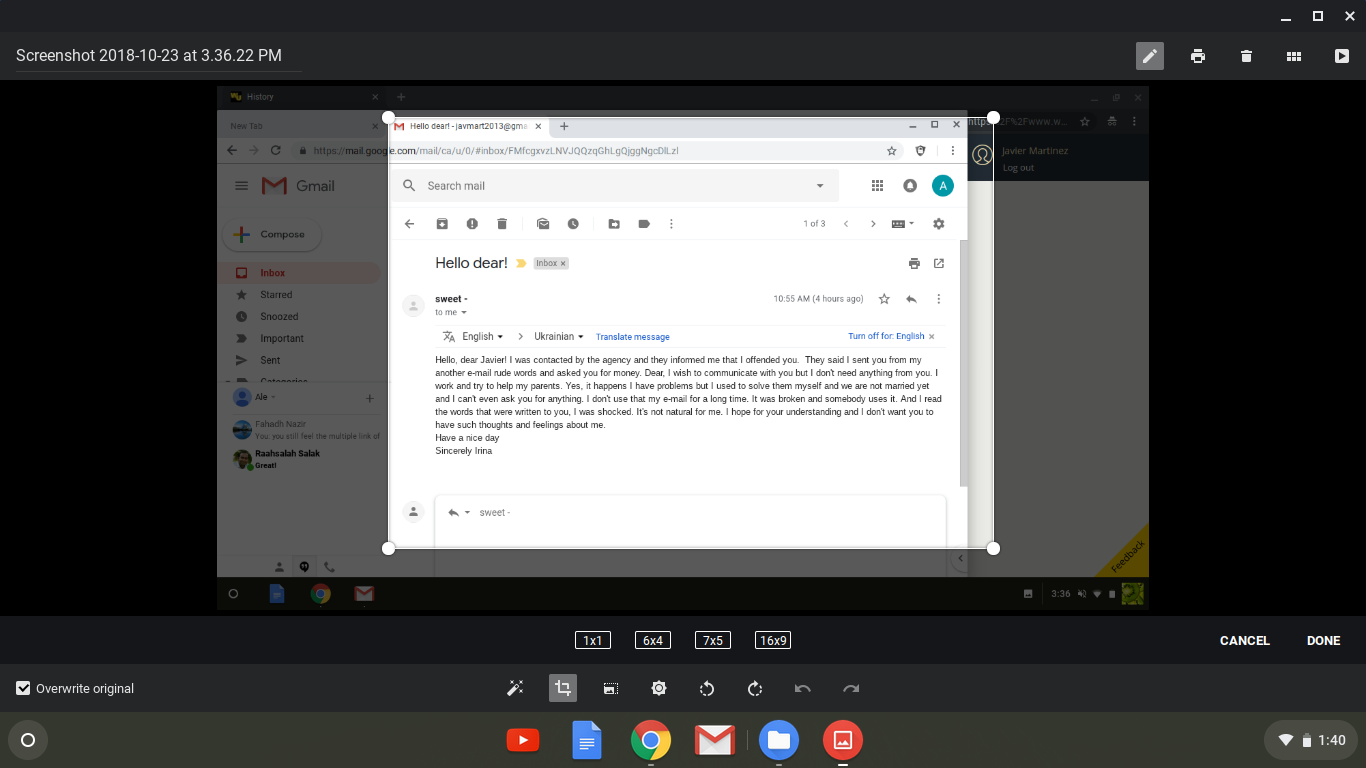1366x768 pixels.
Task: Choose the 7x5 crop aspect ratio
Action: 713,640
